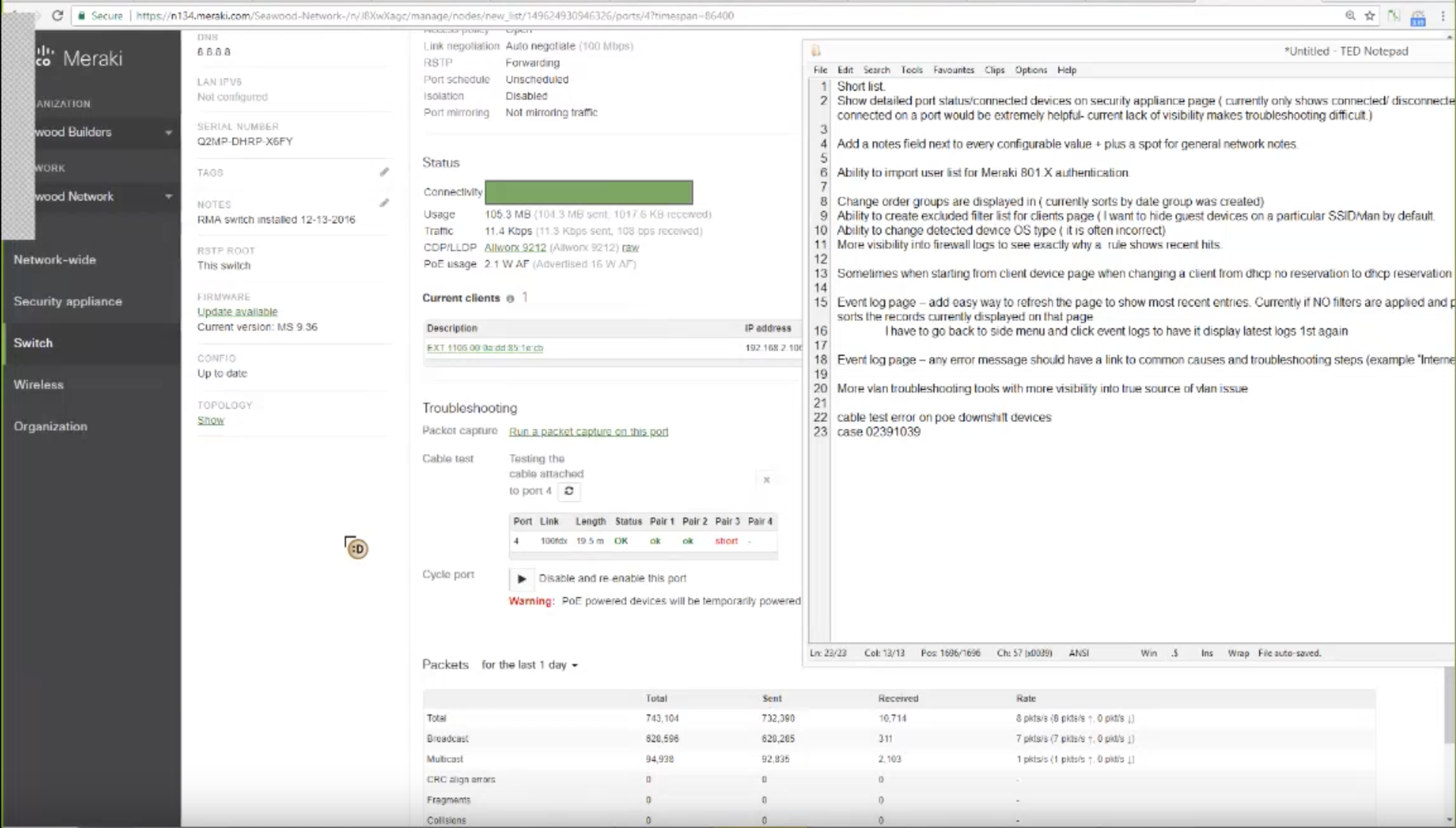Open the Chrome three-dot menu
Viewport: 1456px width, 828px height.
(x=1443, y=15)
